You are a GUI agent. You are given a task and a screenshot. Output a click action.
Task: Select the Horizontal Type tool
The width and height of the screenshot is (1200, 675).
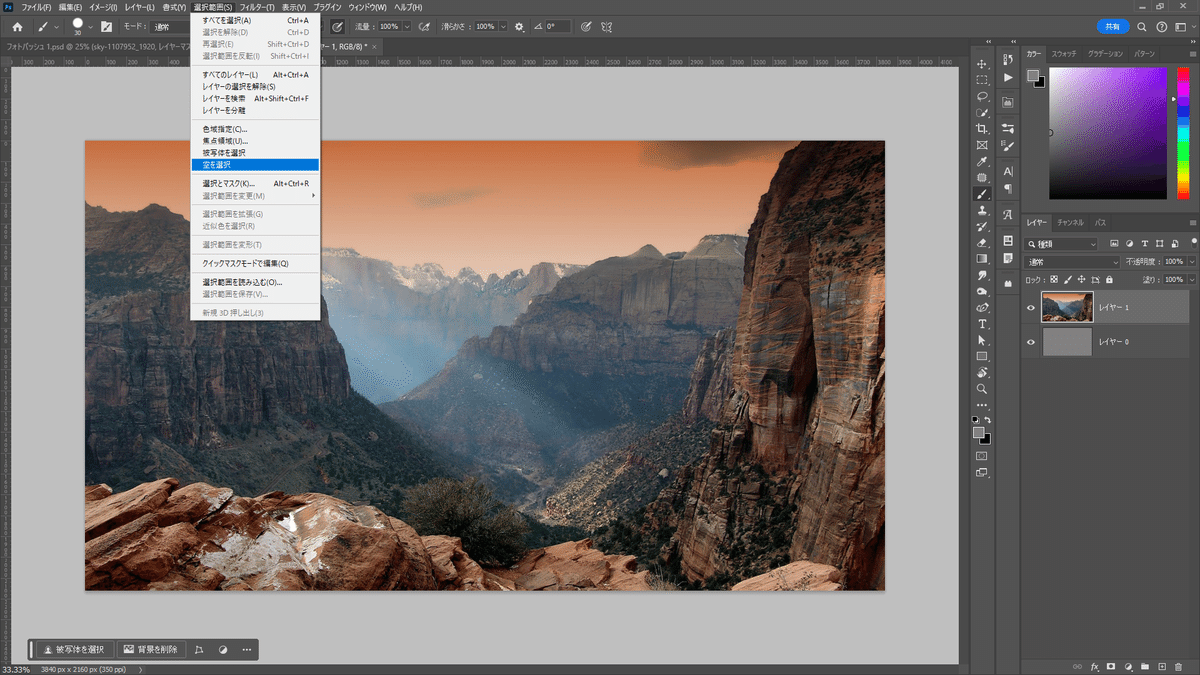982,324
